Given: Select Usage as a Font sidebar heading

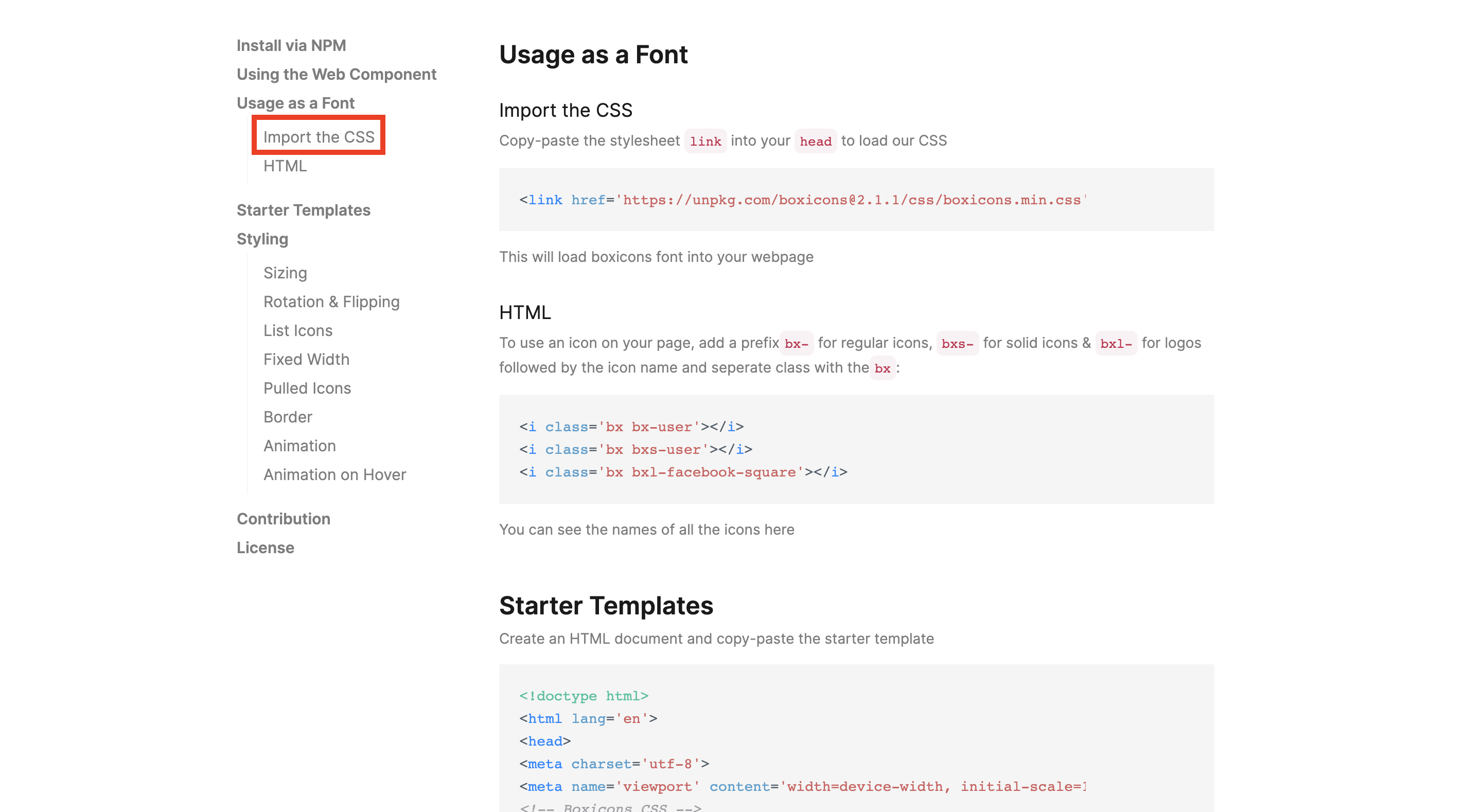Looking at the screenshot, I should [x=295, y=103].
